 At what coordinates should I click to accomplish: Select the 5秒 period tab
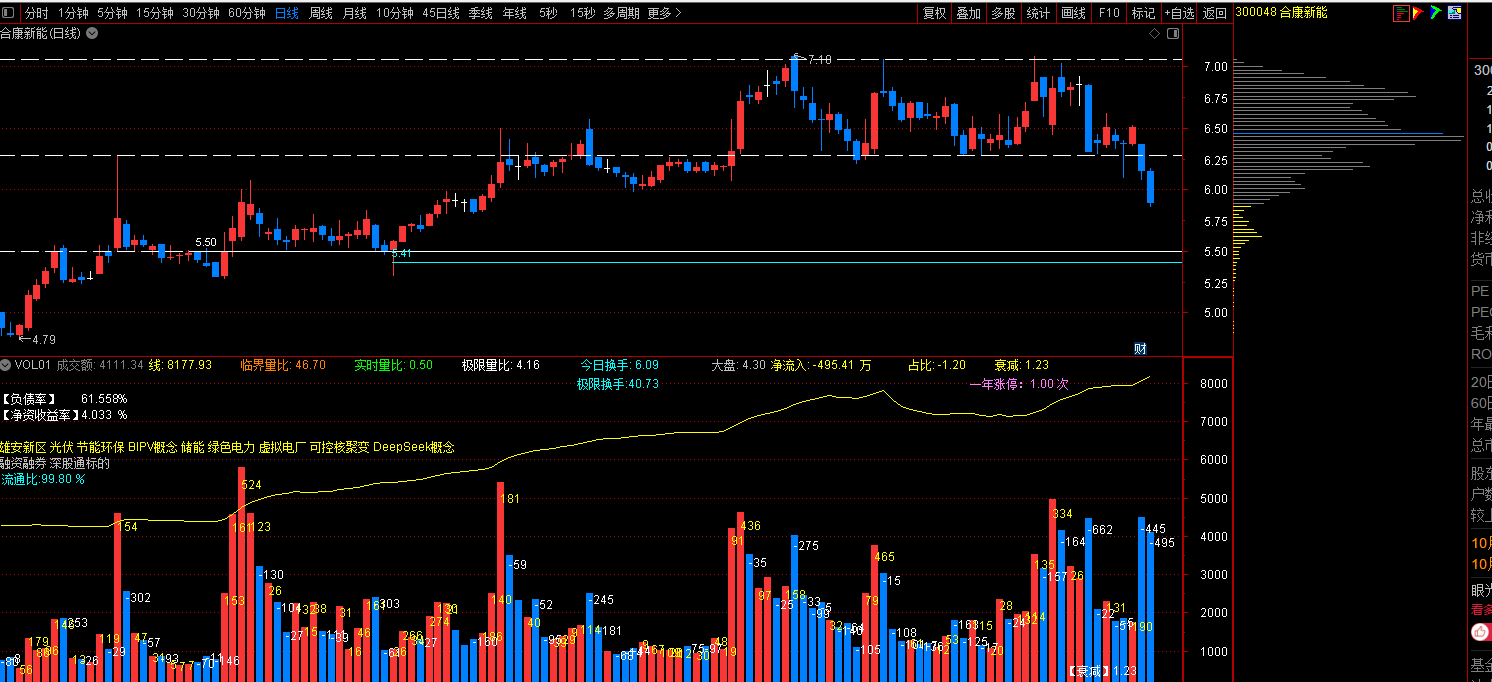[548, 13]
